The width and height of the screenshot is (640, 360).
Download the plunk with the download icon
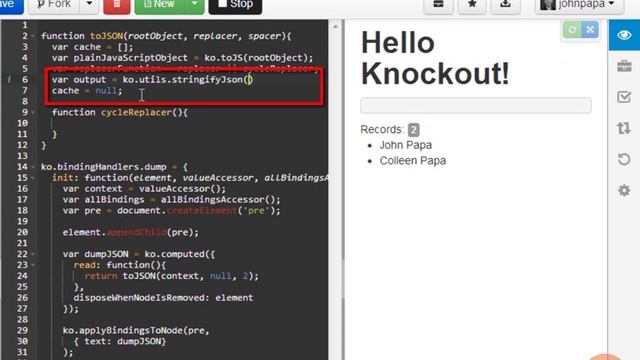click(x=505, y=5)
